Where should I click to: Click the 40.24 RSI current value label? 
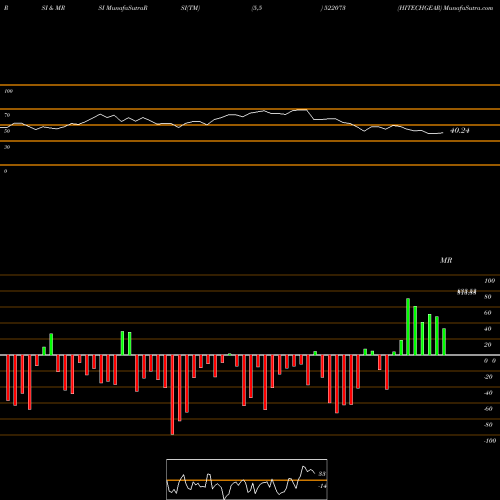tap(460, 131)
